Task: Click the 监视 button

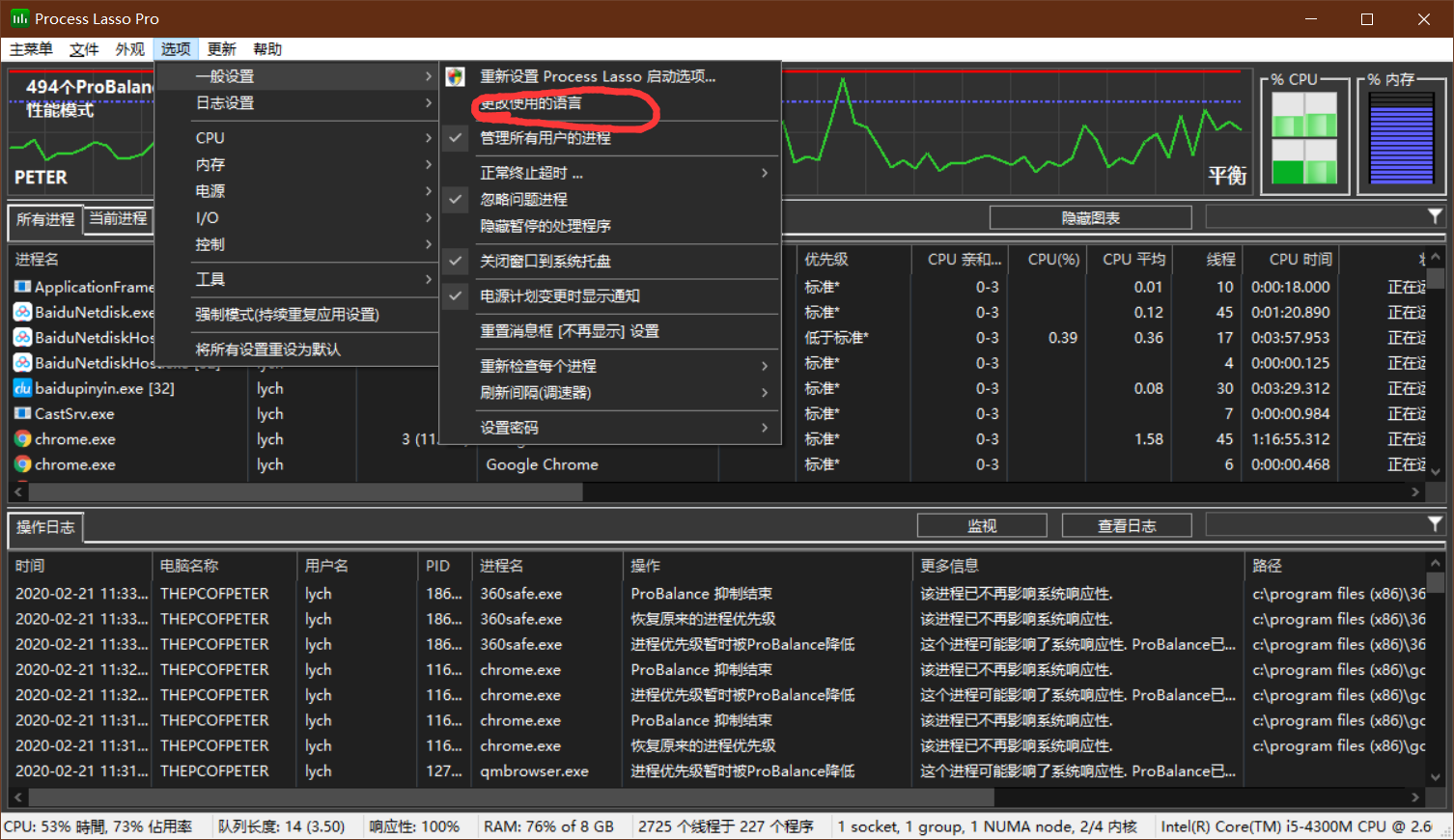Action: 982,525
